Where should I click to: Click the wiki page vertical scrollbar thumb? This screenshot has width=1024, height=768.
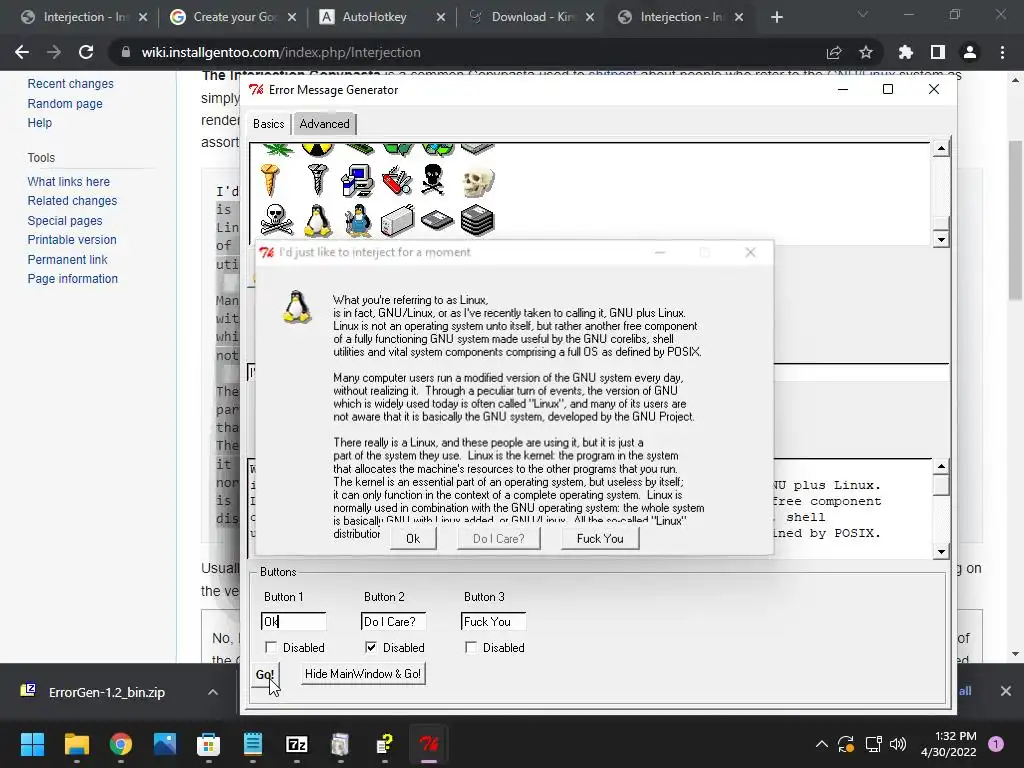coord(1015,219)
